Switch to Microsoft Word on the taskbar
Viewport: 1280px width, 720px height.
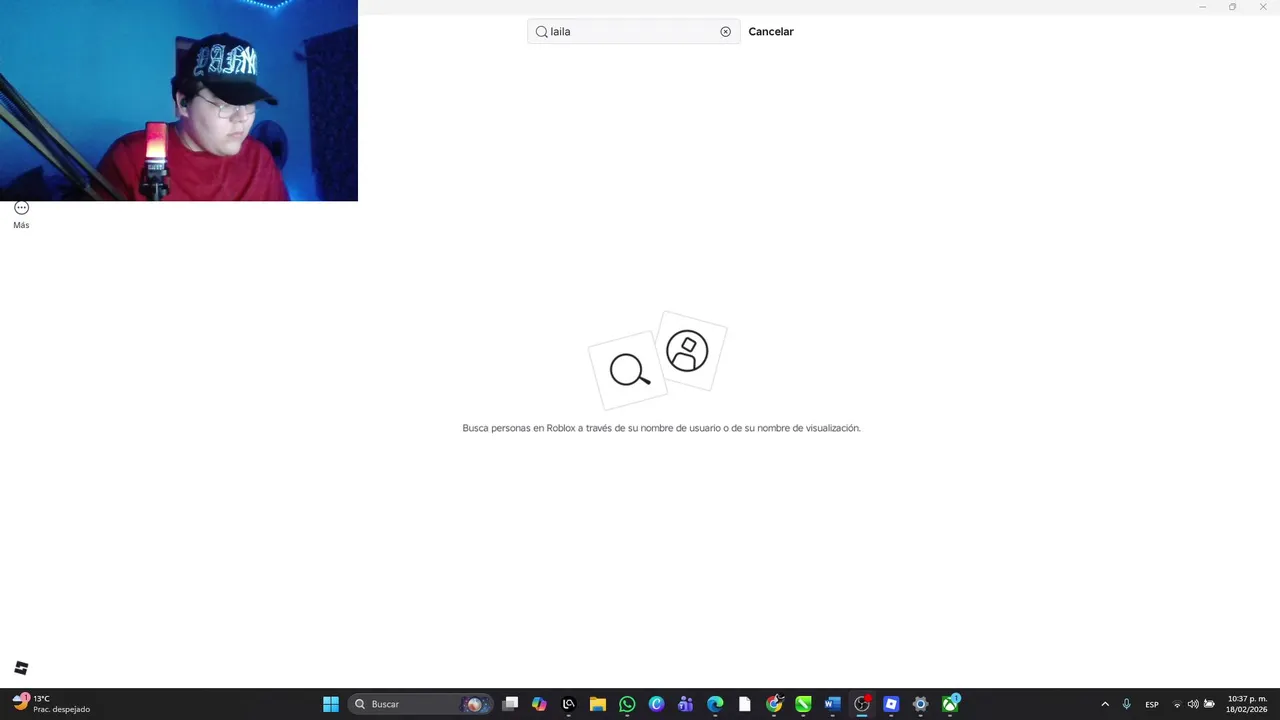pos(832,704)
